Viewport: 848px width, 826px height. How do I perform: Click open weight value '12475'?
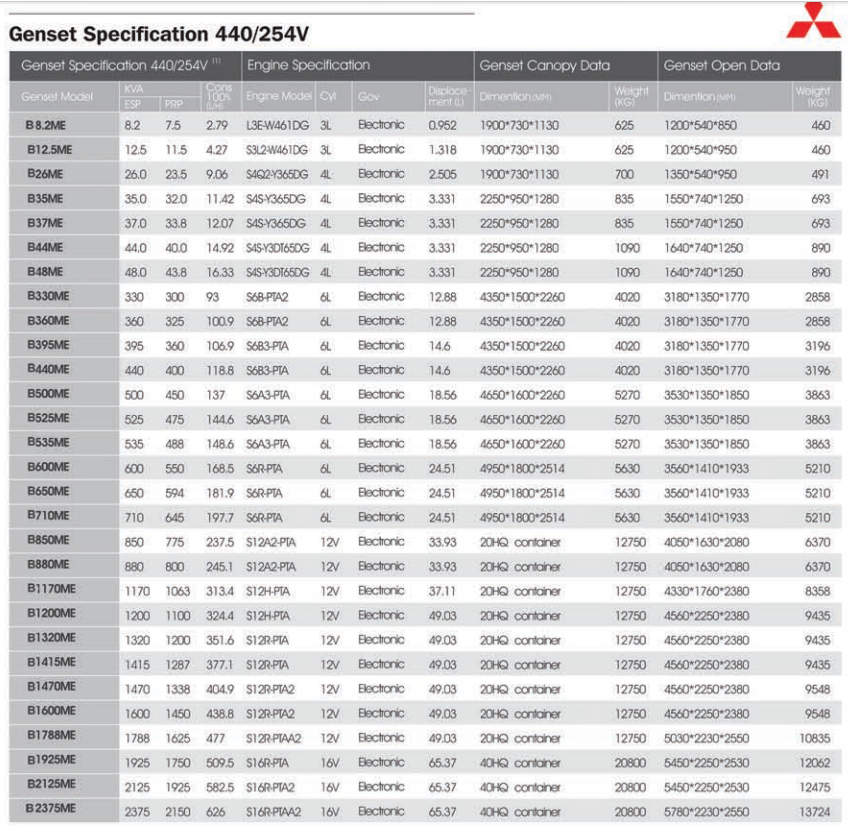(814, 788)
